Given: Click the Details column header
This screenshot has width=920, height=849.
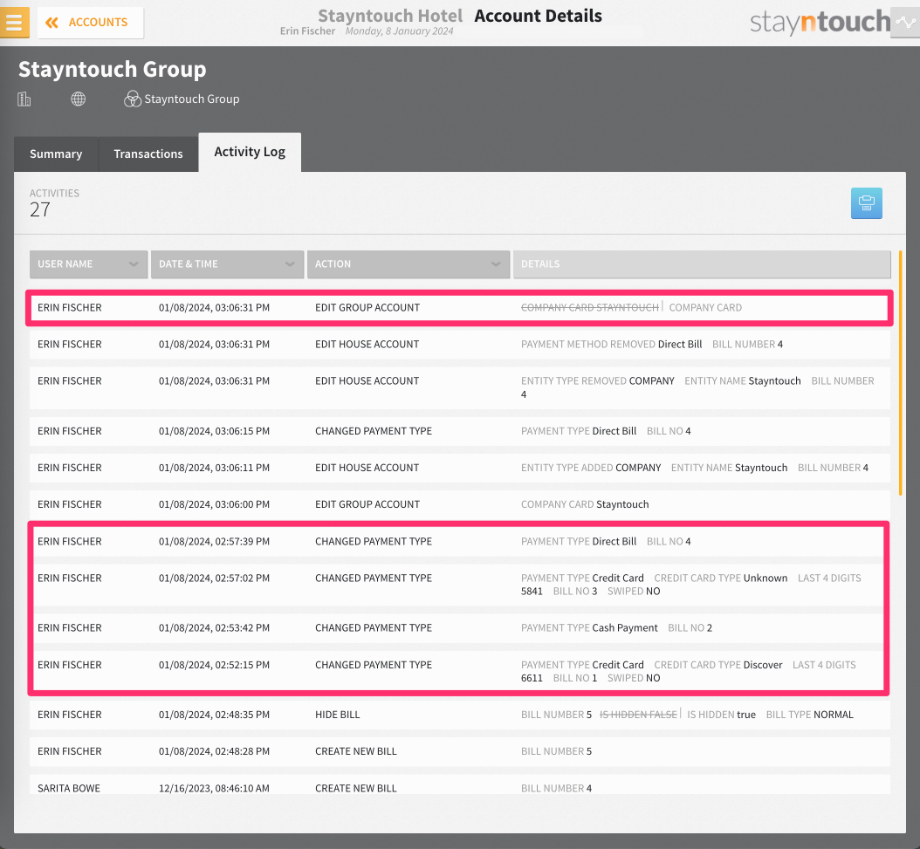Looking at the screenshot, I should 702,264.
